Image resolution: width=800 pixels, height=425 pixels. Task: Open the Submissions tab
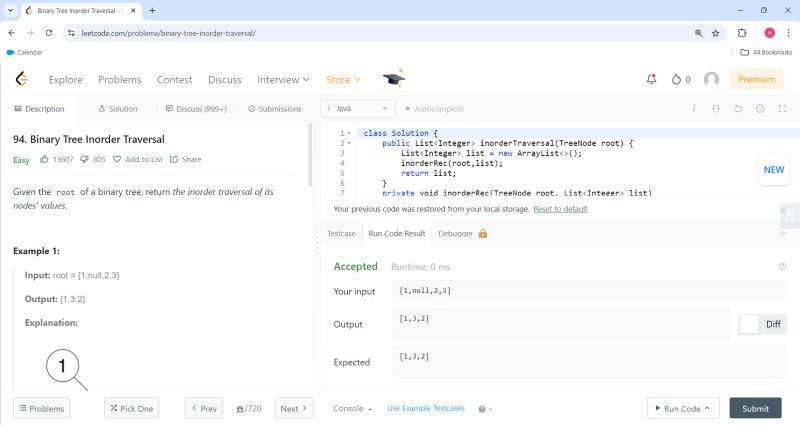(x=275, y=109)
